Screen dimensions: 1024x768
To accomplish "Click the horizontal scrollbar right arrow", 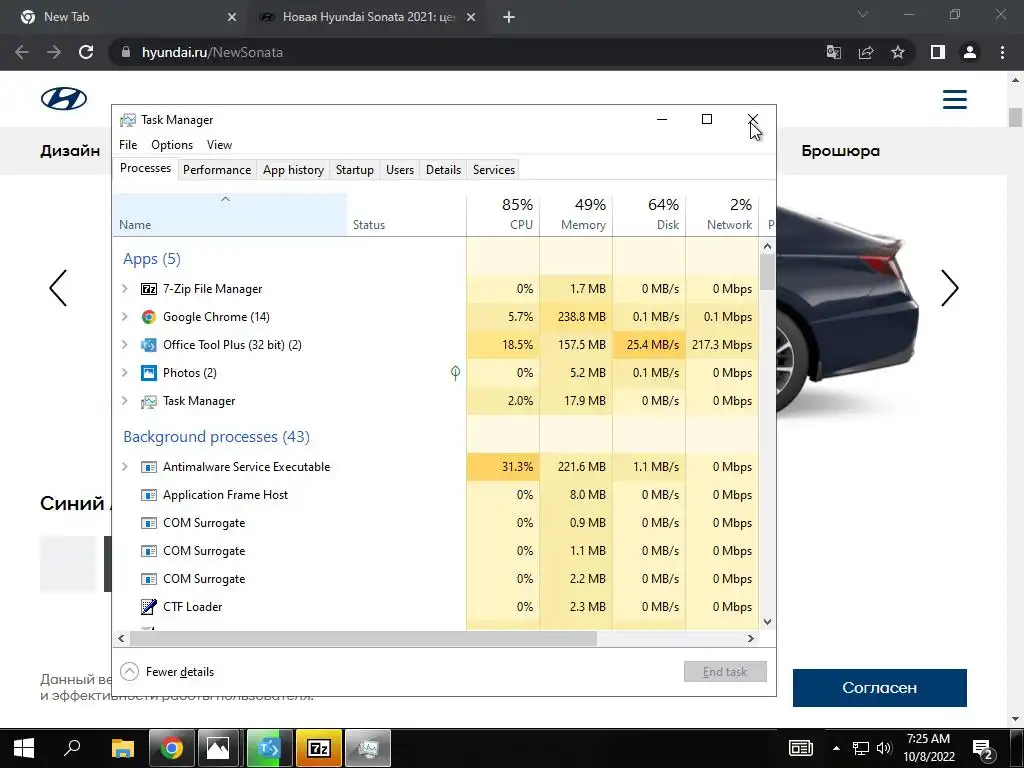I will coord(750,638).
